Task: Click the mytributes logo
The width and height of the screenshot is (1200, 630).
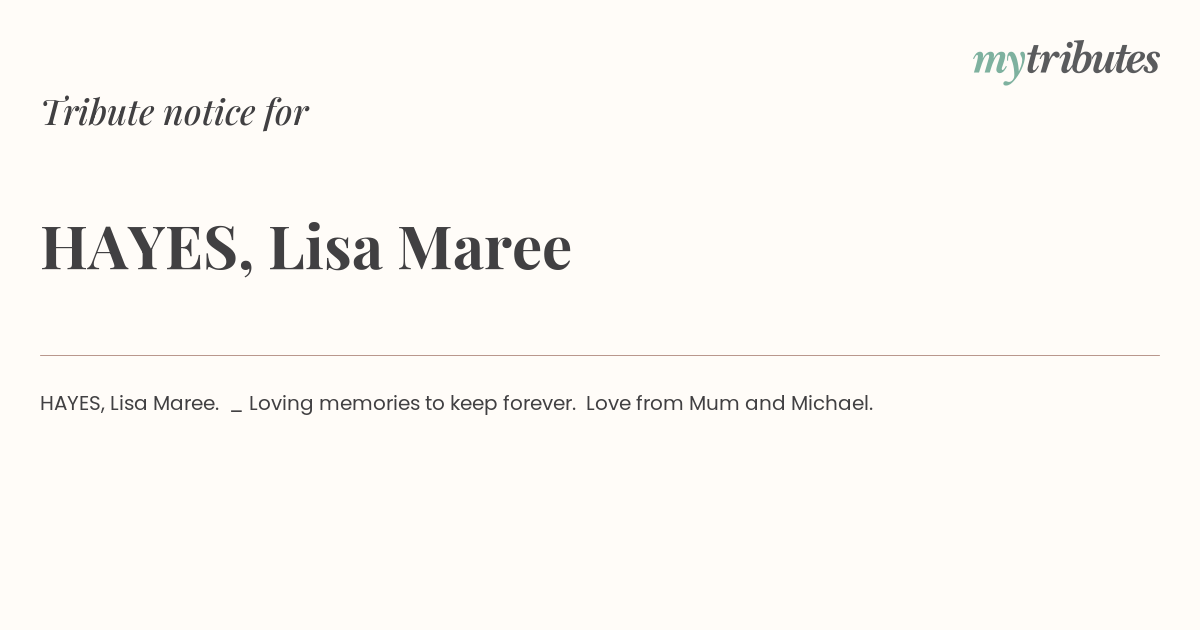Action: pyautogui.click(x=1066, y=60)
